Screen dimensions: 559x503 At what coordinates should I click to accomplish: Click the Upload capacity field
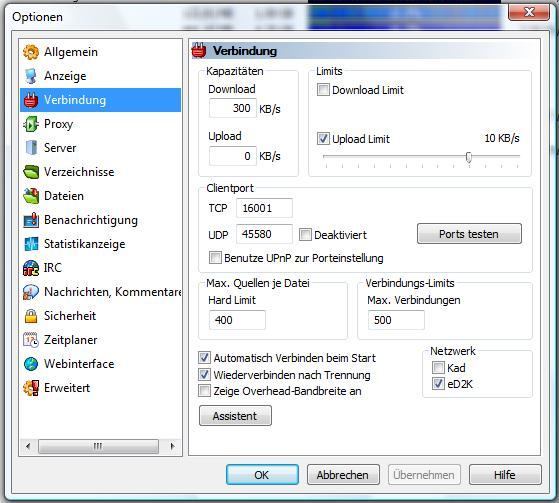point(233,156)
